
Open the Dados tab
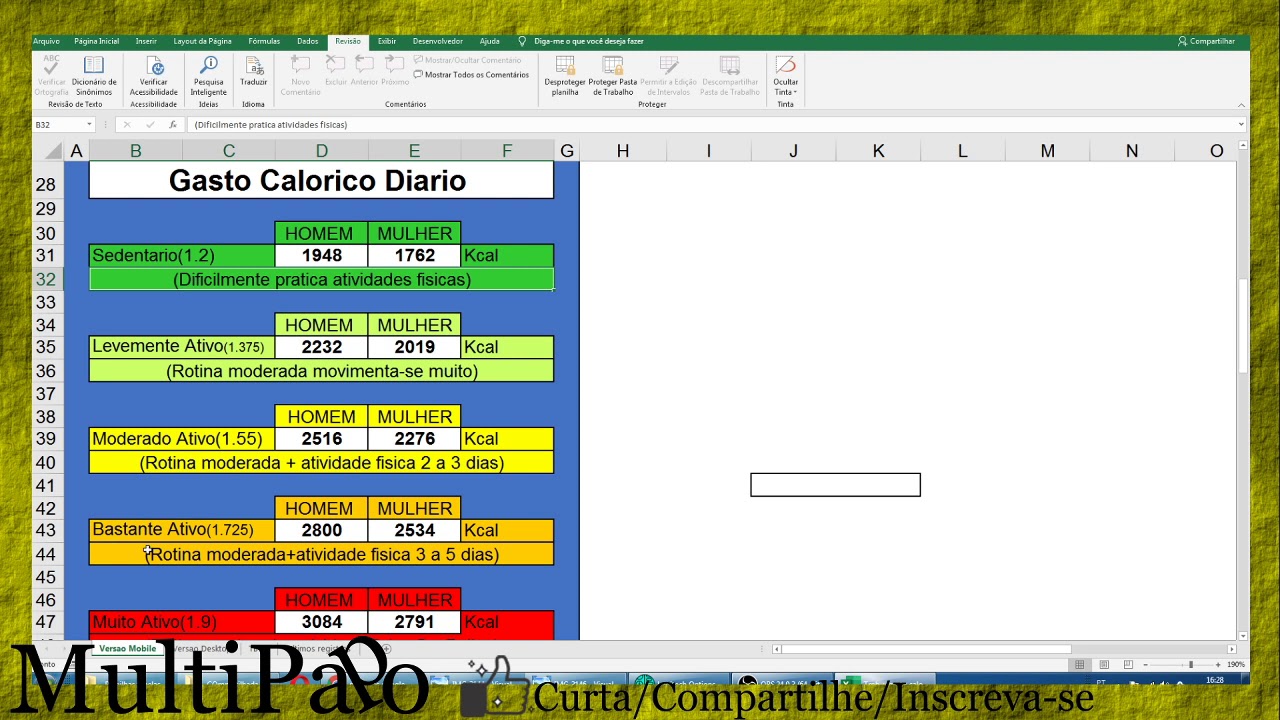point(307,41)
